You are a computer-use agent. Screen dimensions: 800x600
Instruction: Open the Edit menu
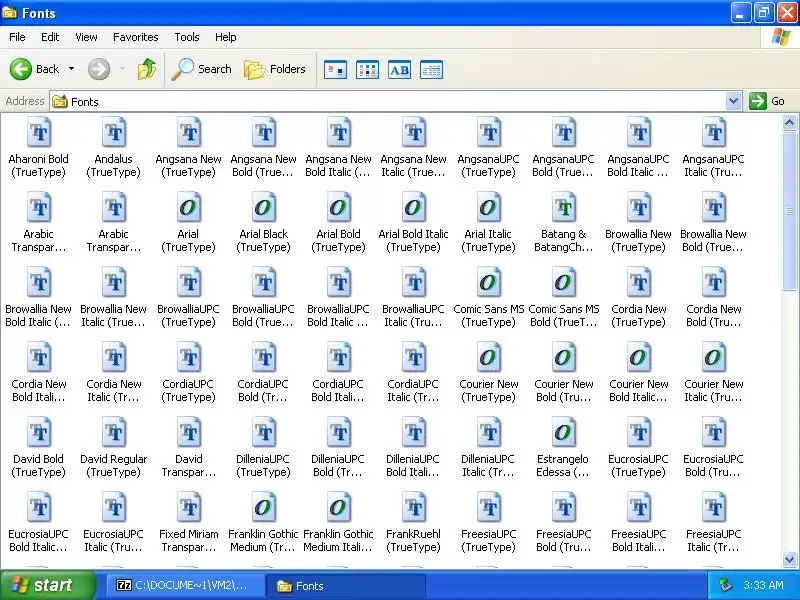(50, 37)
